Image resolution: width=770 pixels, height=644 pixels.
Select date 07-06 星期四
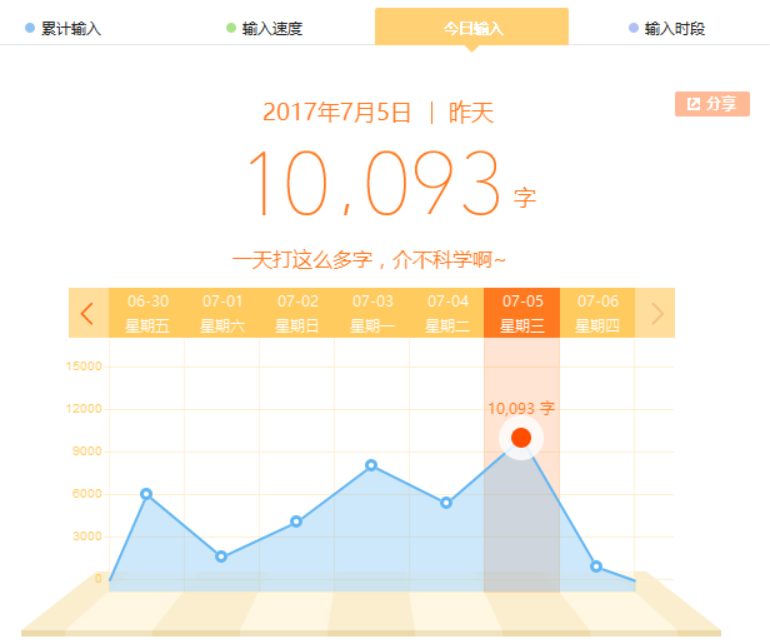coord(598,313)
